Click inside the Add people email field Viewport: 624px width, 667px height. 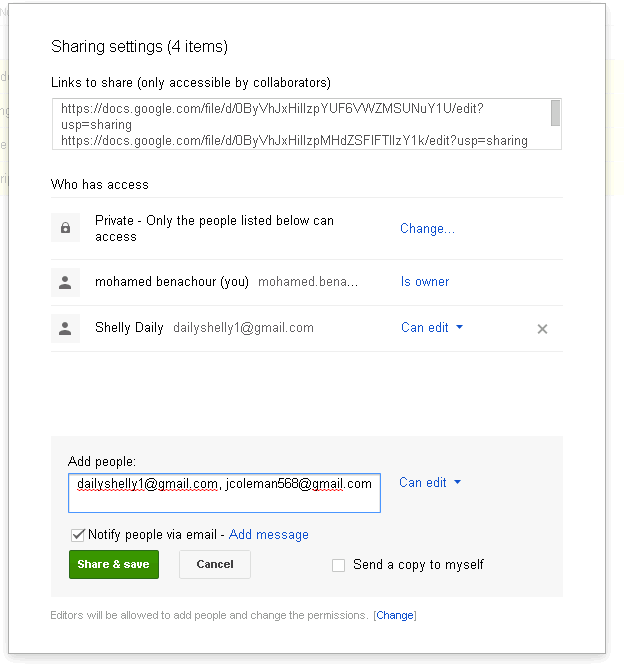coord(224,493)
